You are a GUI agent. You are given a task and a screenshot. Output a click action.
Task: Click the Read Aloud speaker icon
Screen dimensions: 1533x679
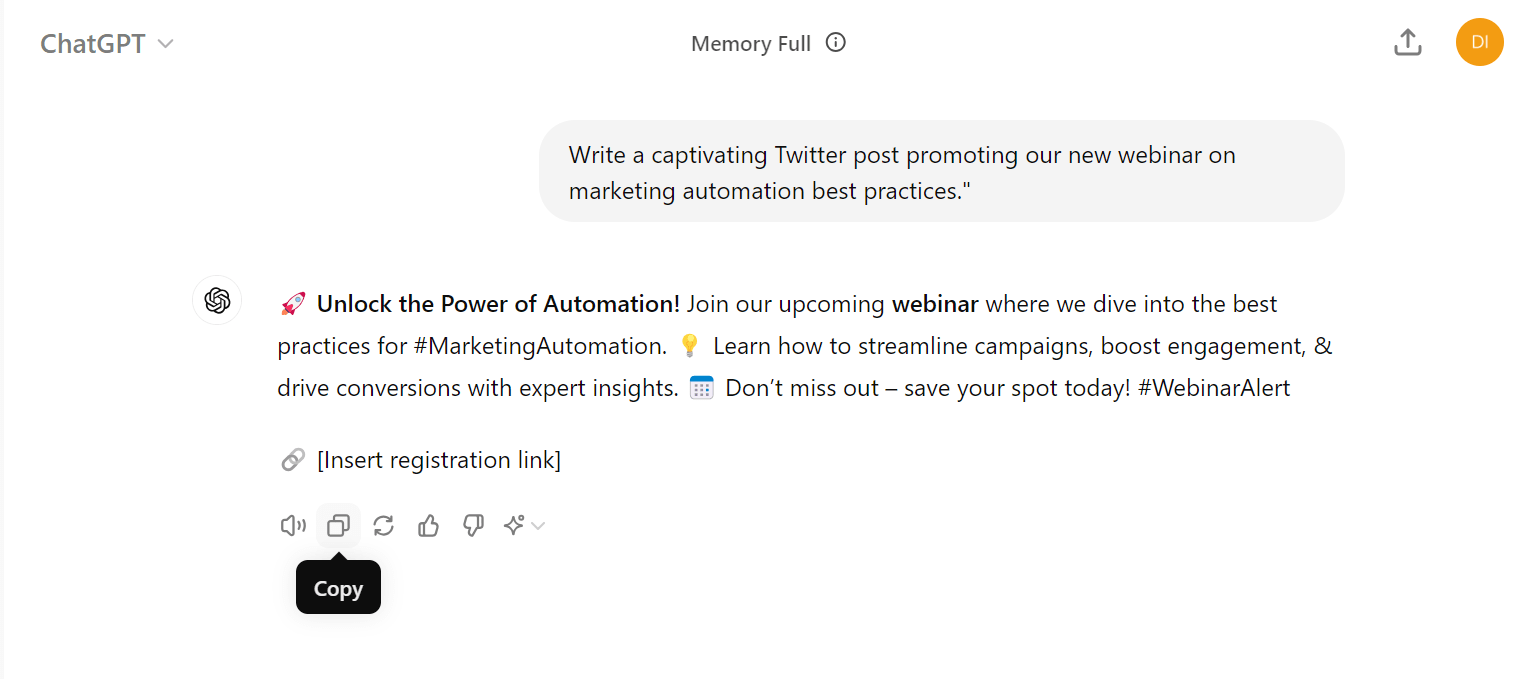pyautogui.click(x=292, y=525)
